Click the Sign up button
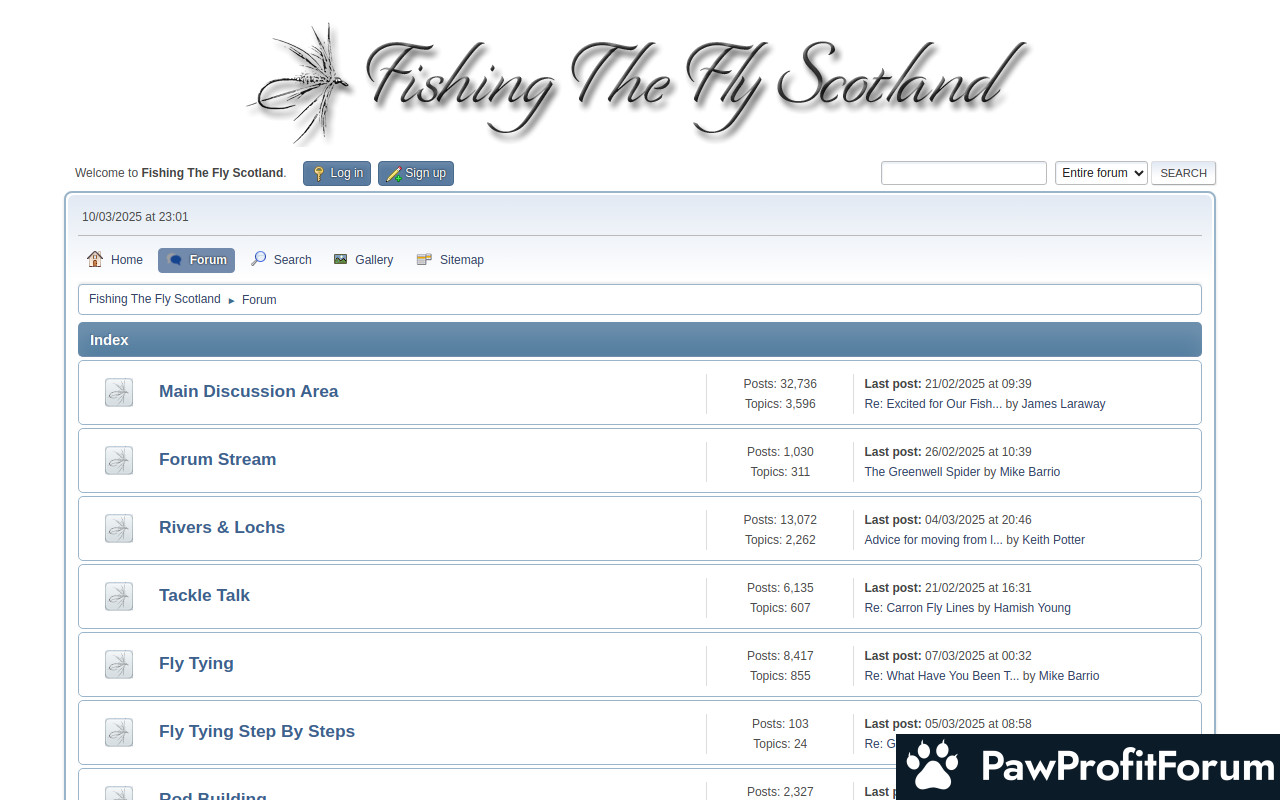The height and width of the screenshot is (800, 1280). 416,173
